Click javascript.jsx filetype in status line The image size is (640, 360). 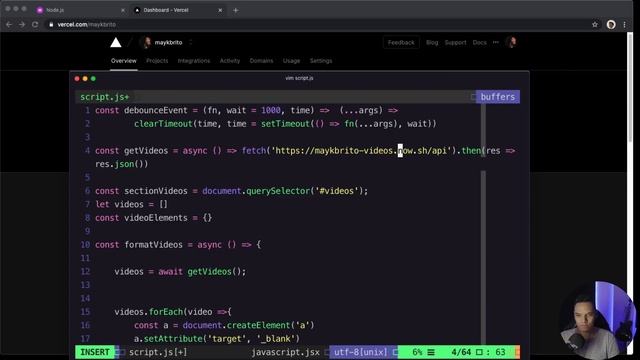coord(285,352)
